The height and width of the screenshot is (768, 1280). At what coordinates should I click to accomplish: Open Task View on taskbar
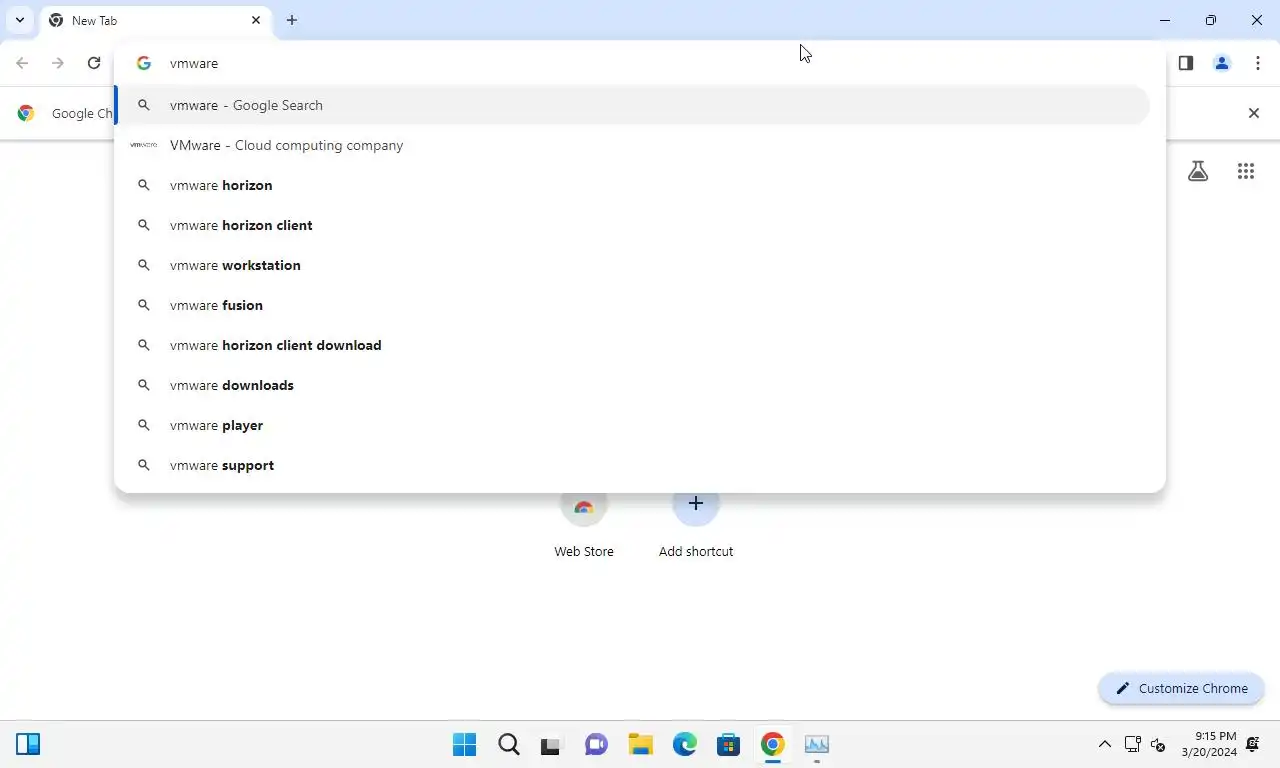(x=553, y=744)
